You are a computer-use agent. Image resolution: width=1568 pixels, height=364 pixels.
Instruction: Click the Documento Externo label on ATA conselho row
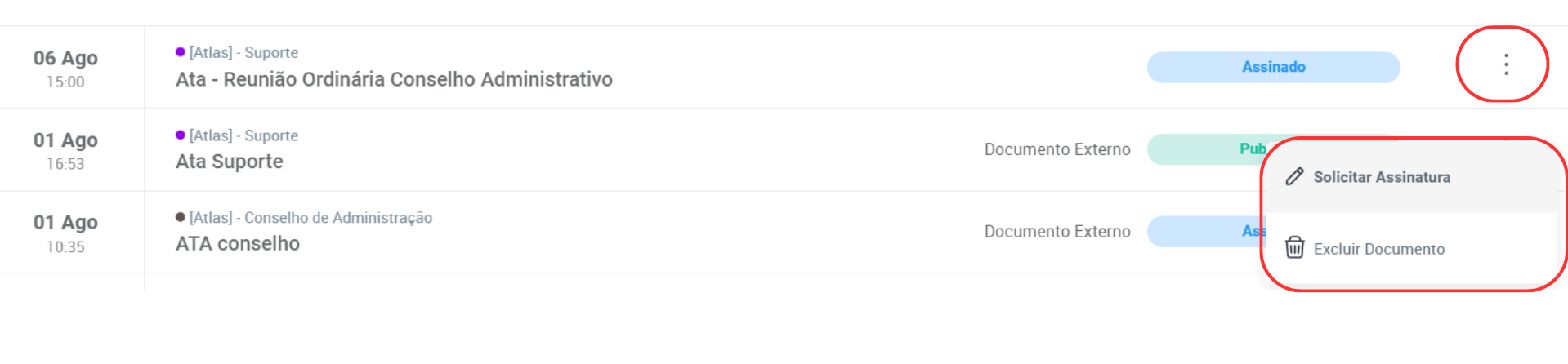click(1057, 232)
